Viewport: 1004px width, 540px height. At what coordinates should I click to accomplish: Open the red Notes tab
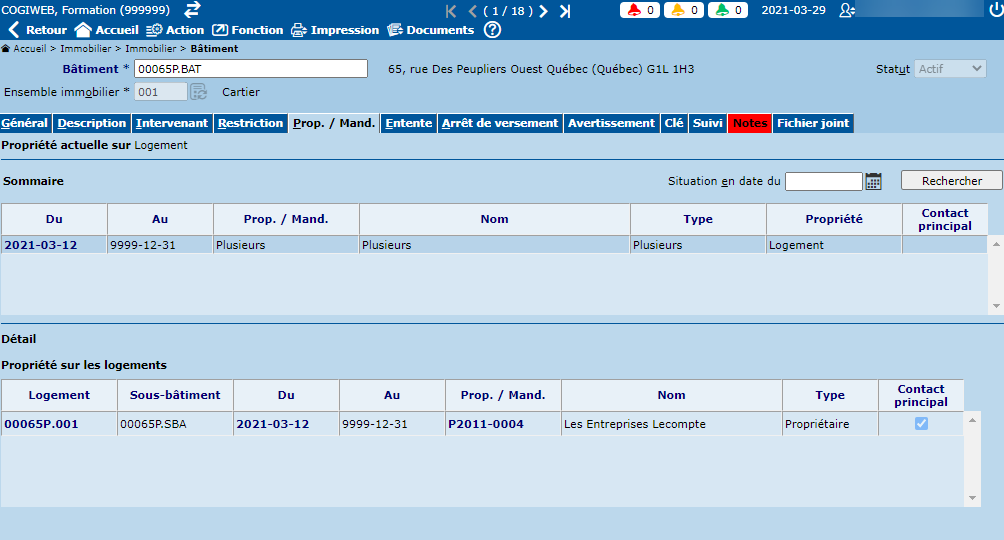coord(749,123)
